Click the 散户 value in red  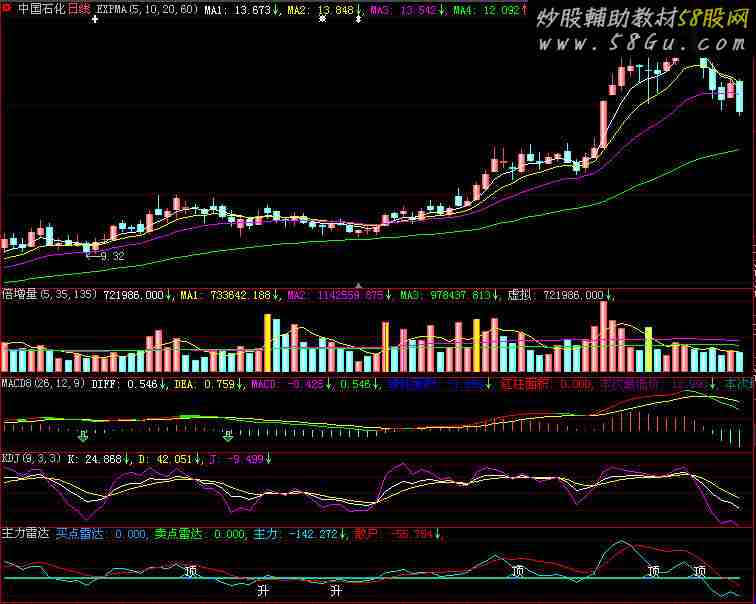[x=393, y=534]
